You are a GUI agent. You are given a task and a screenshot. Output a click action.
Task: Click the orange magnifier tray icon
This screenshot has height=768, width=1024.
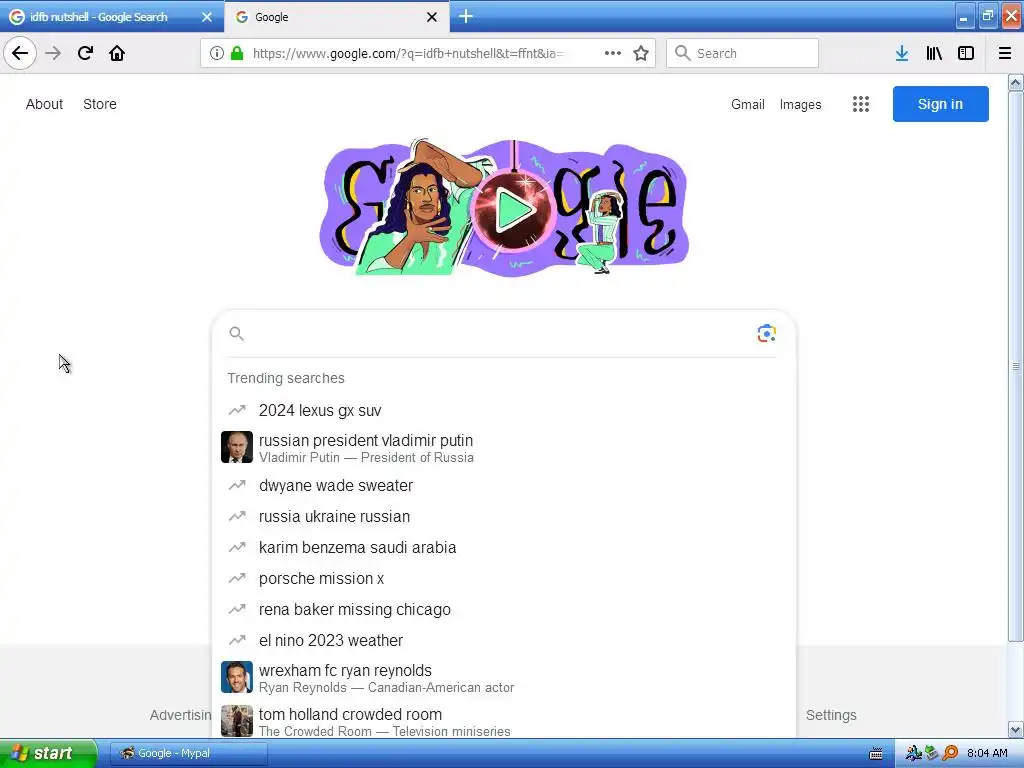pyautogui.click(x=950, y=753)
